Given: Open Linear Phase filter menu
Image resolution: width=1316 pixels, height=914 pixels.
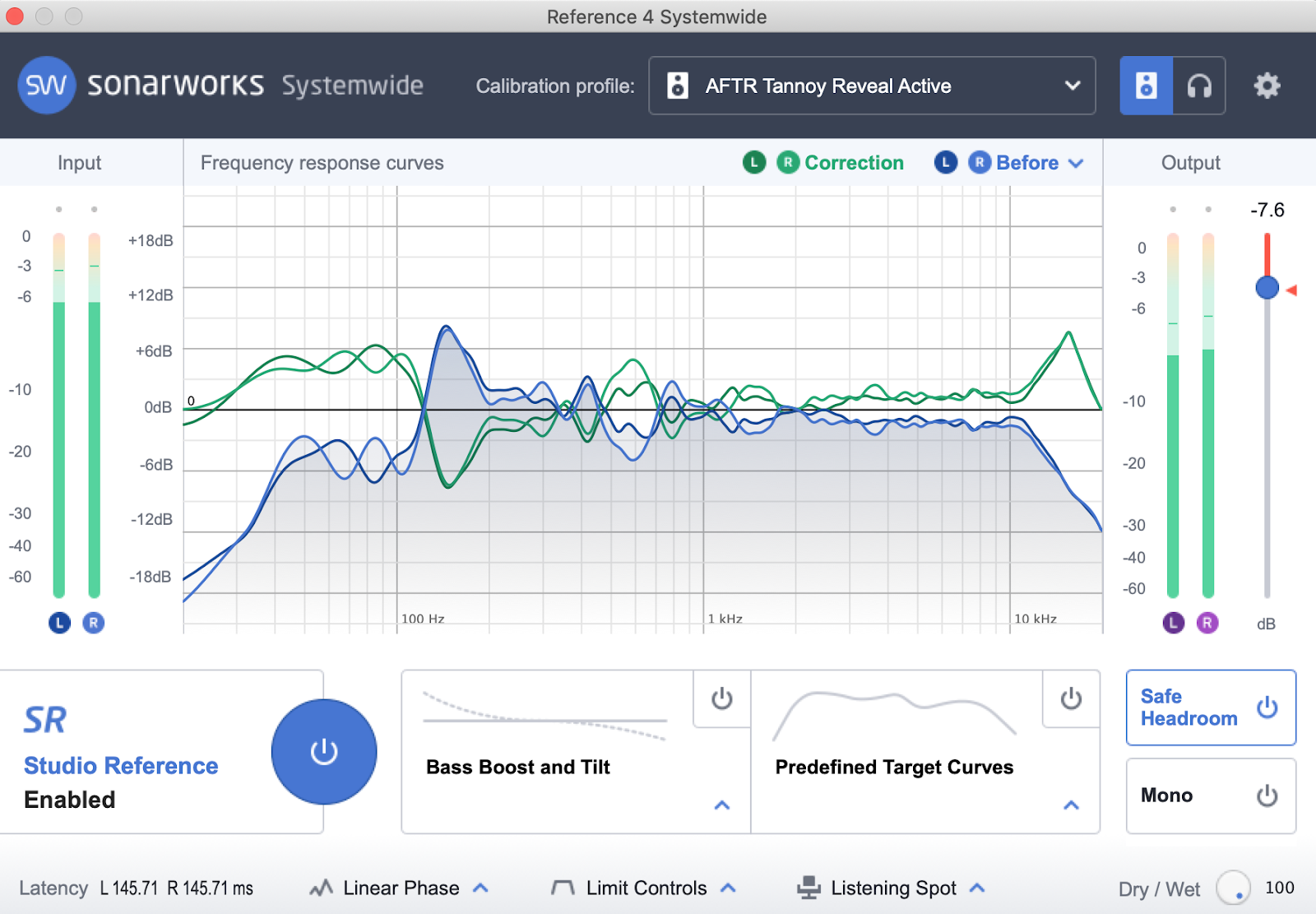Looking at the screenshot, I should click(401, 888).
